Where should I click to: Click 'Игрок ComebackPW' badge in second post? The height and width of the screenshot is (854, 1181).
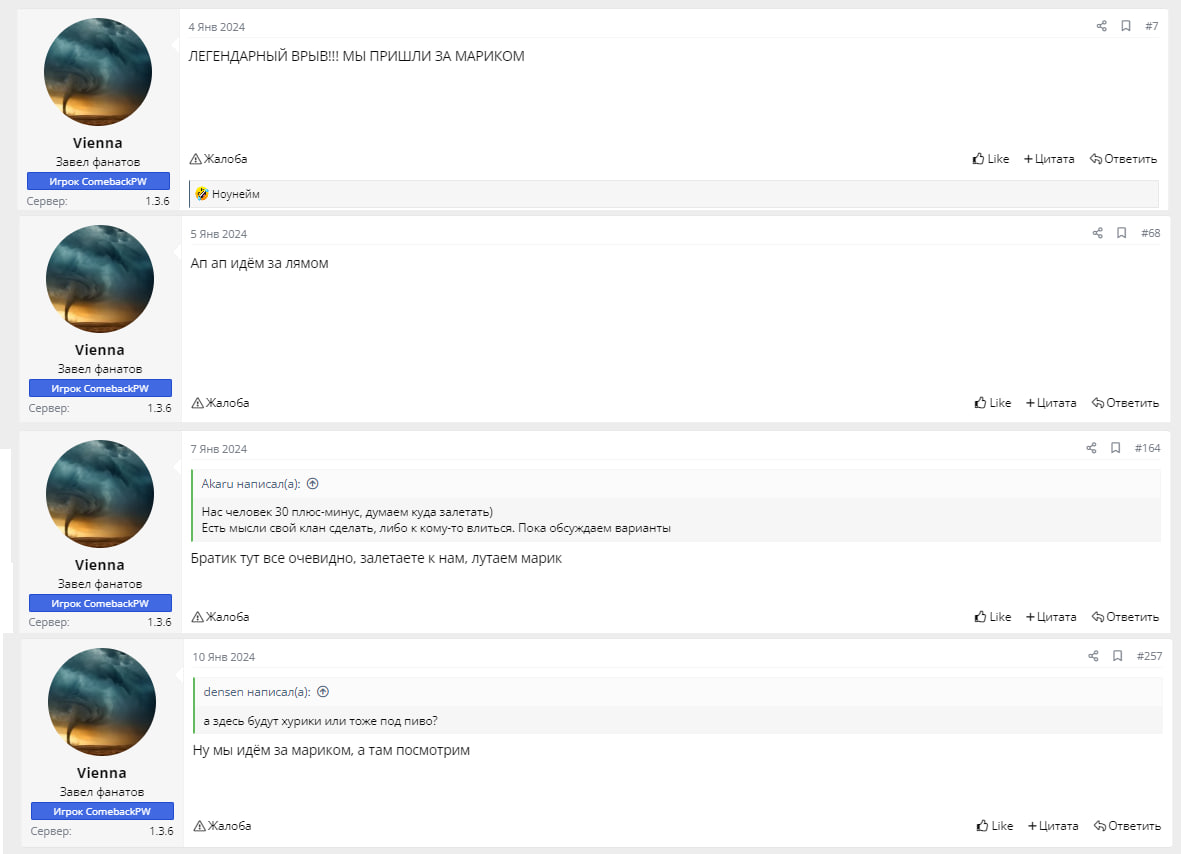(100, 388)
